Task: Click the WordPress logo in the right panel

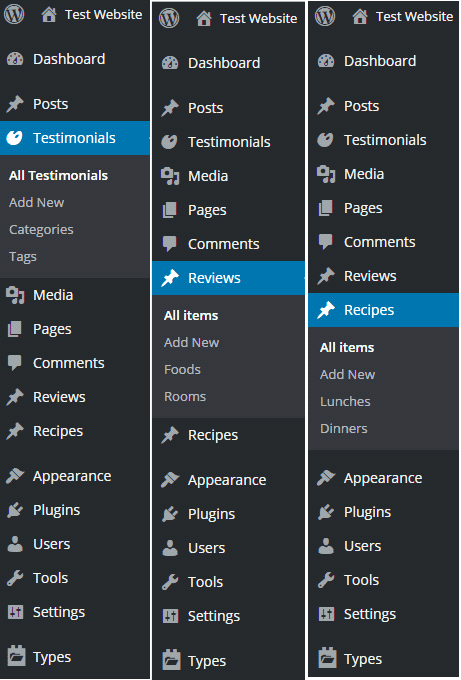Action: (x=325, y=16)
